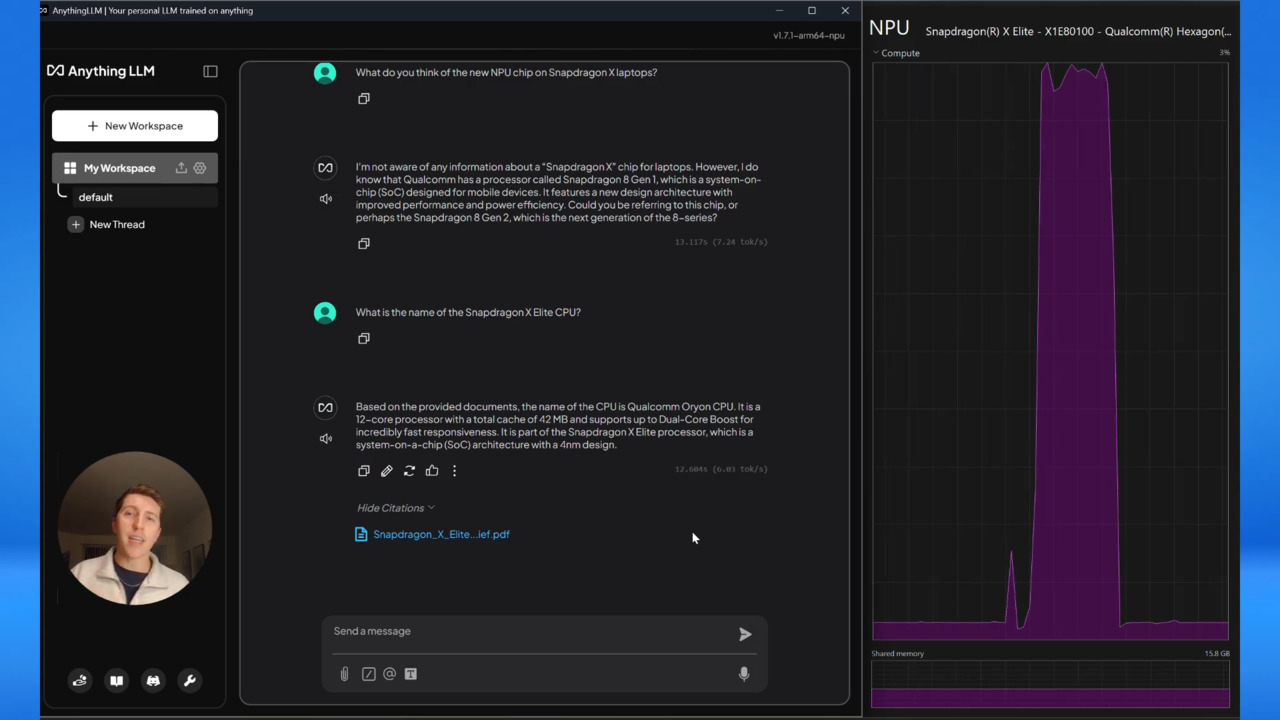Open the wrench settings icon in sidebar footer

pyautogui.click(x=189, y=681)
